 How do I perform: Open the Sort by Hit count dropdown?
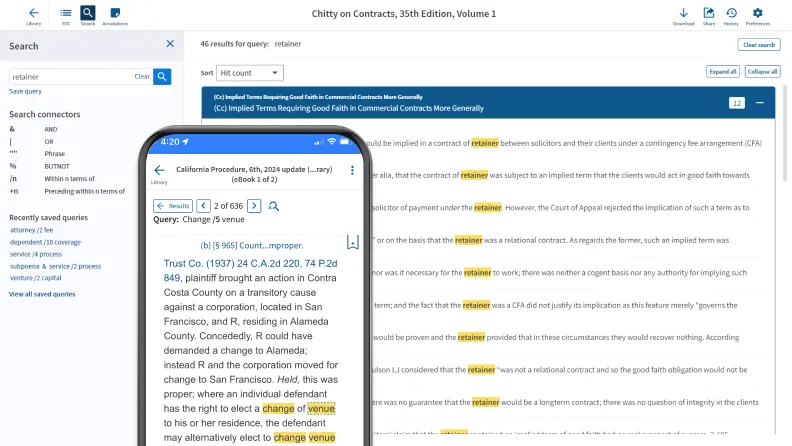click(250, 73)
